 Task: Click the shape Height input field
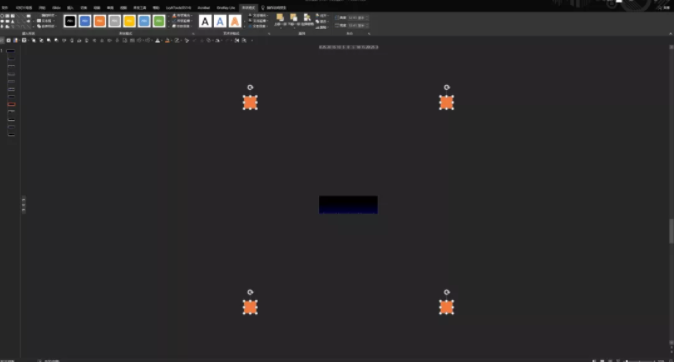coord(358,18)
